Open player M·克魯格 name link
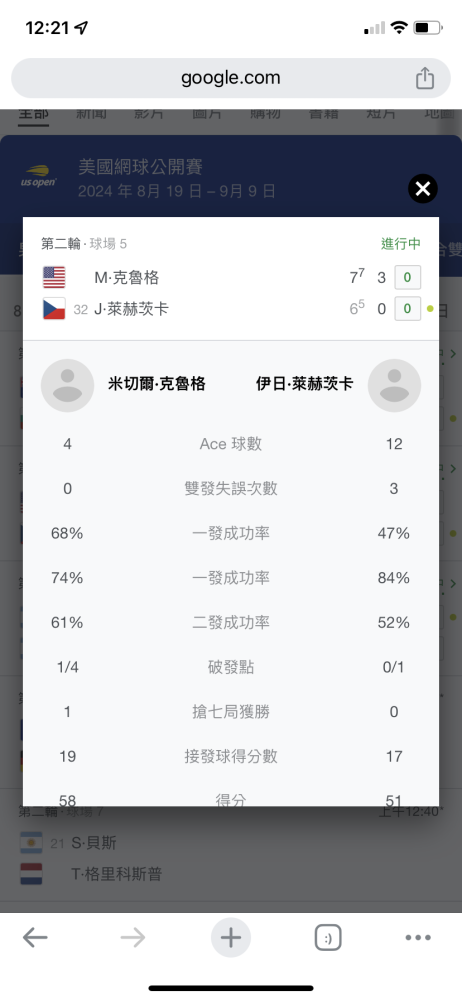The width and height of the screenshot is (462, 1000). pos(126,278)
